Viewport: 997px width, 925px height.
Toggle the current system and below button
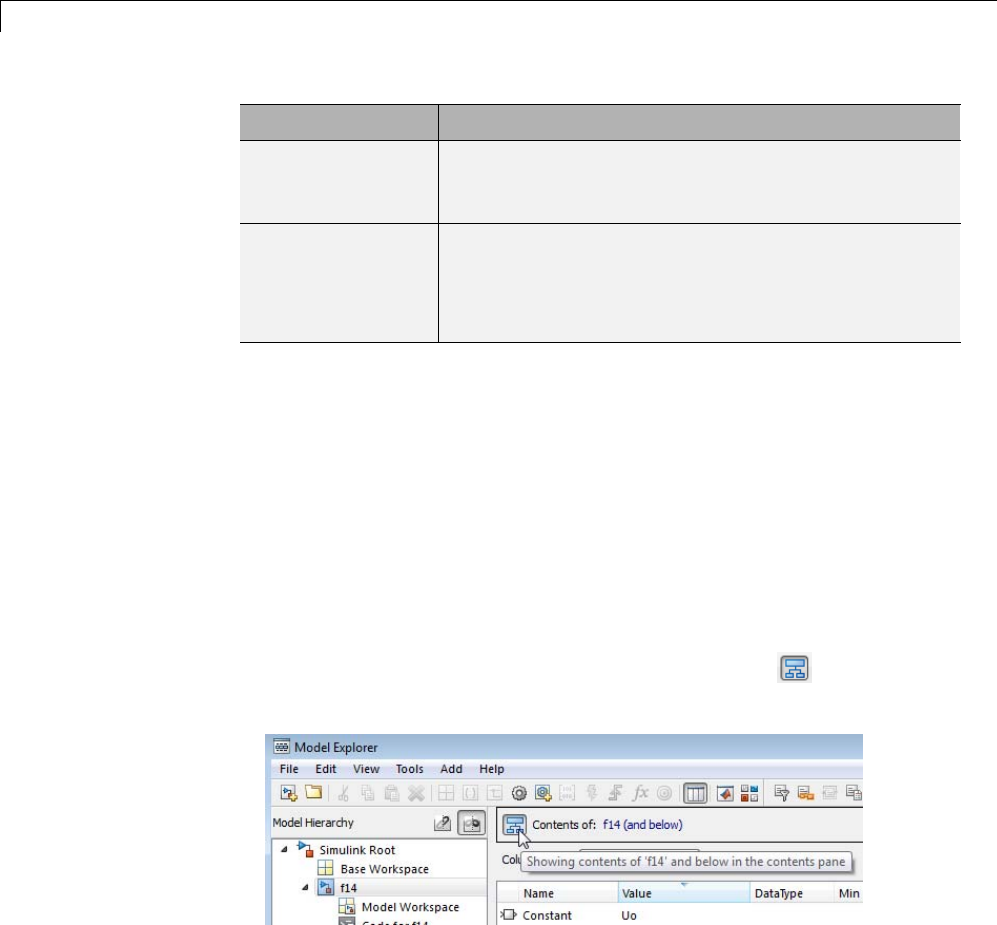tap(514, 825)
